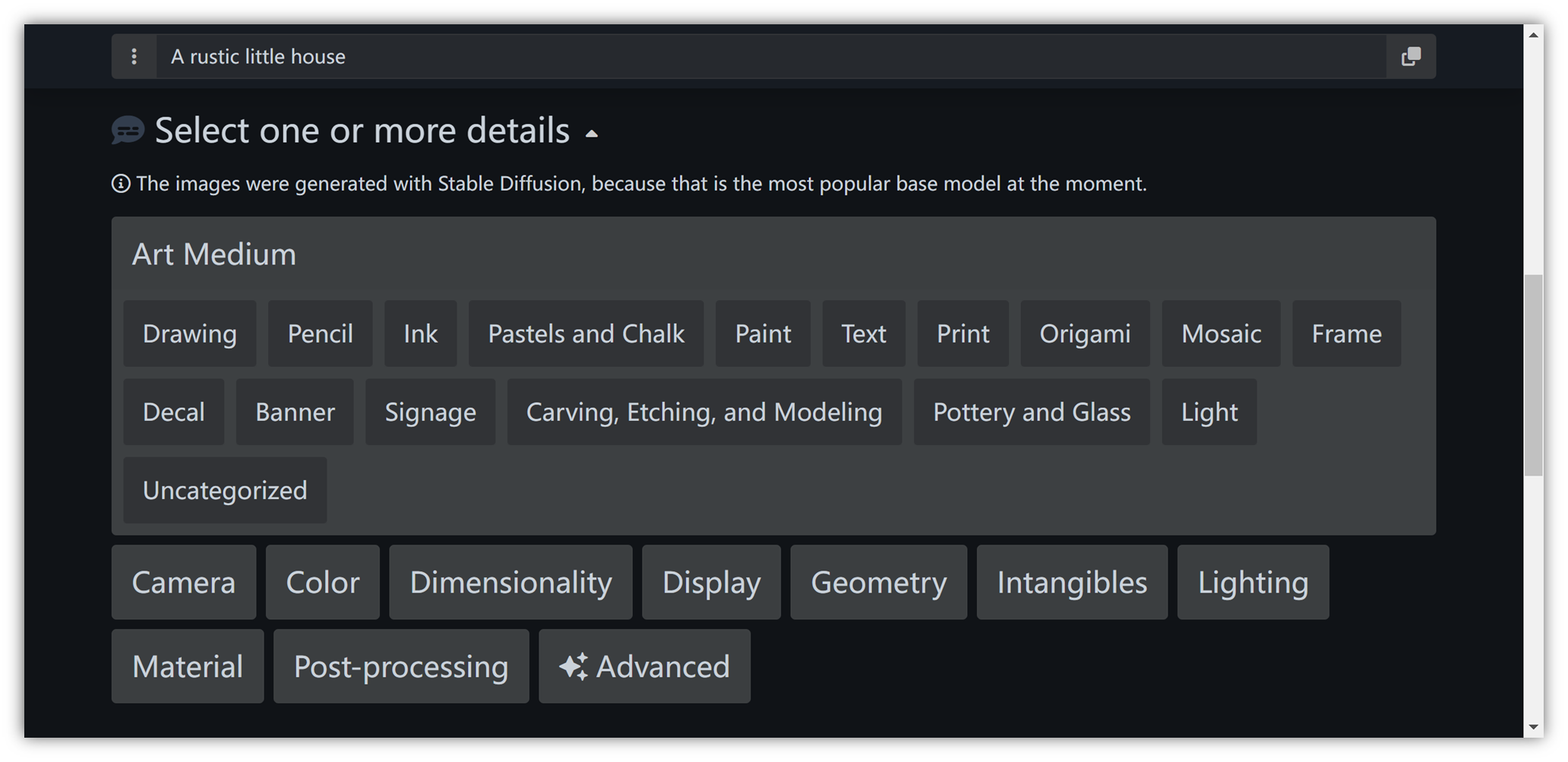Choose Pastels and Chalk medium
Image resolution: width=1568 pixels, height=762 pixels.
pos(586,334)
